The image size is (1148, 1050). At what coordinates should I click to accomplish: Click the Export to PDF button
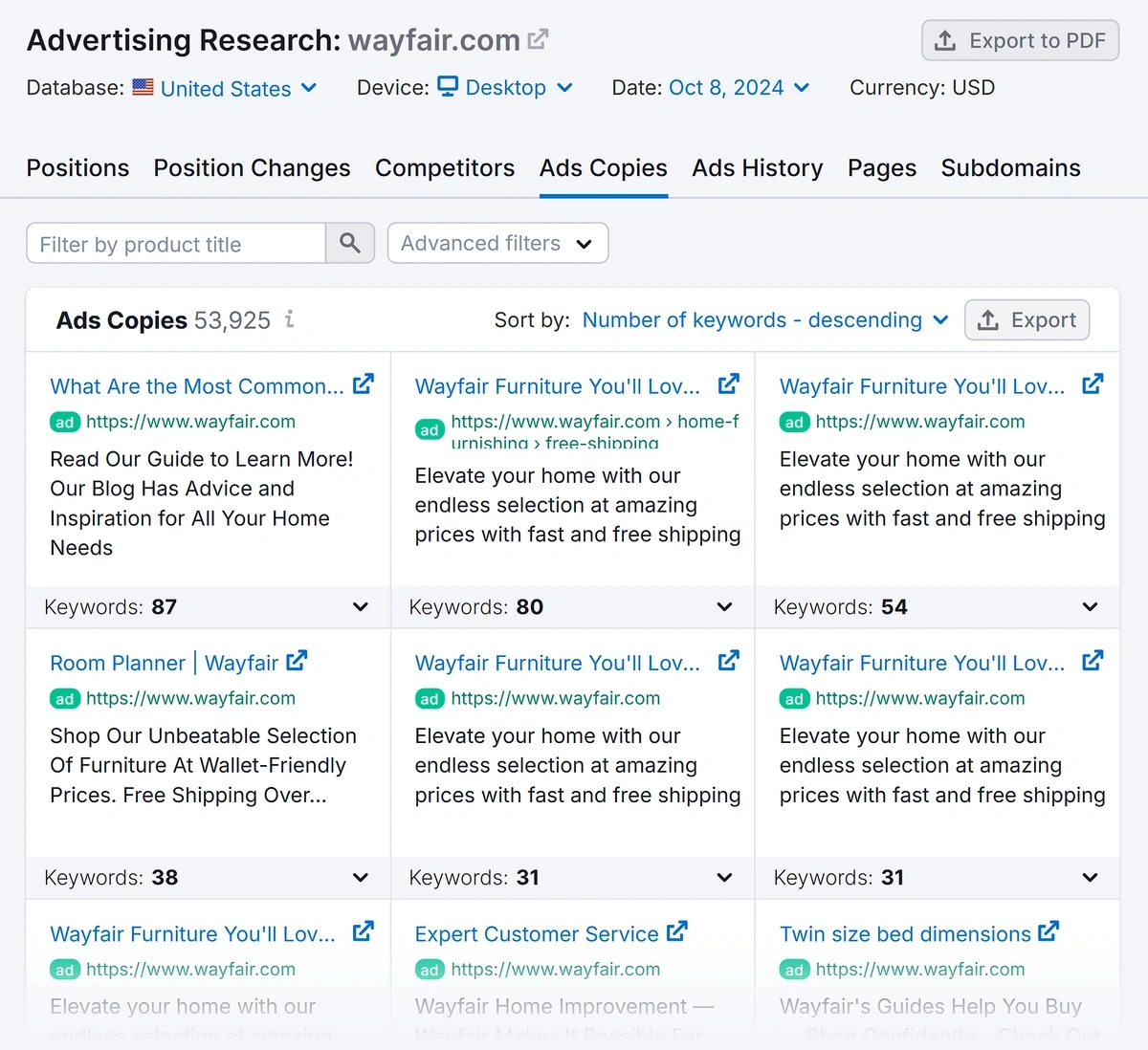(1020, 40)
